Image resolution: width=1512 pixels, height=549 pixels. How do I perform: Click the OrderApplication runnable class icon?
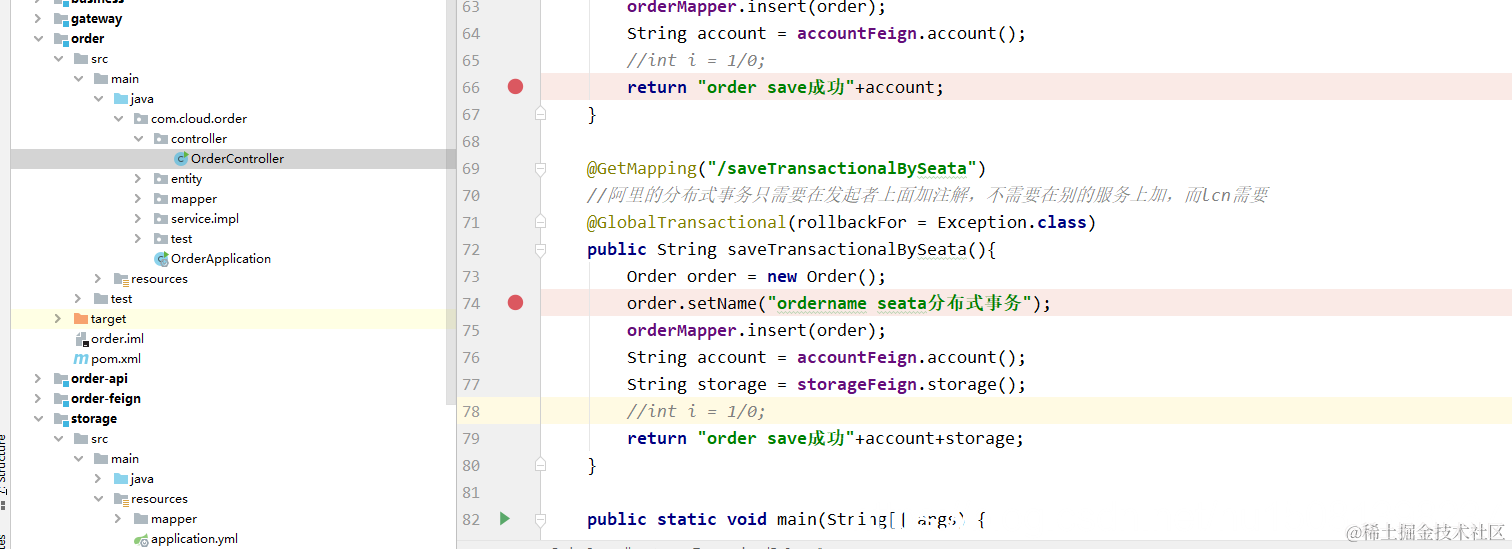pyautogui.click(x=161, y=258)
